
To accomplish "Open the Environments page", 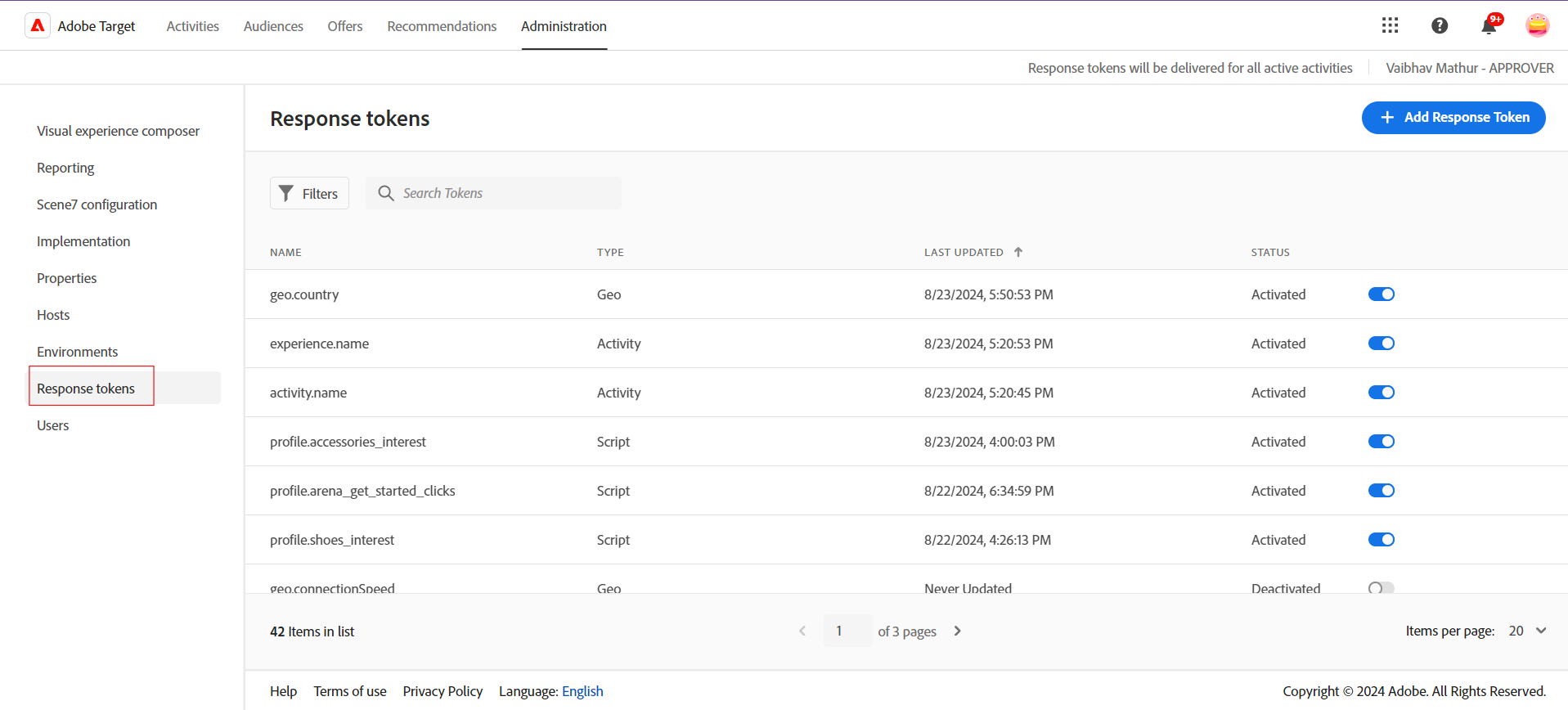I will pyautogui.click(x=77, y=352).
